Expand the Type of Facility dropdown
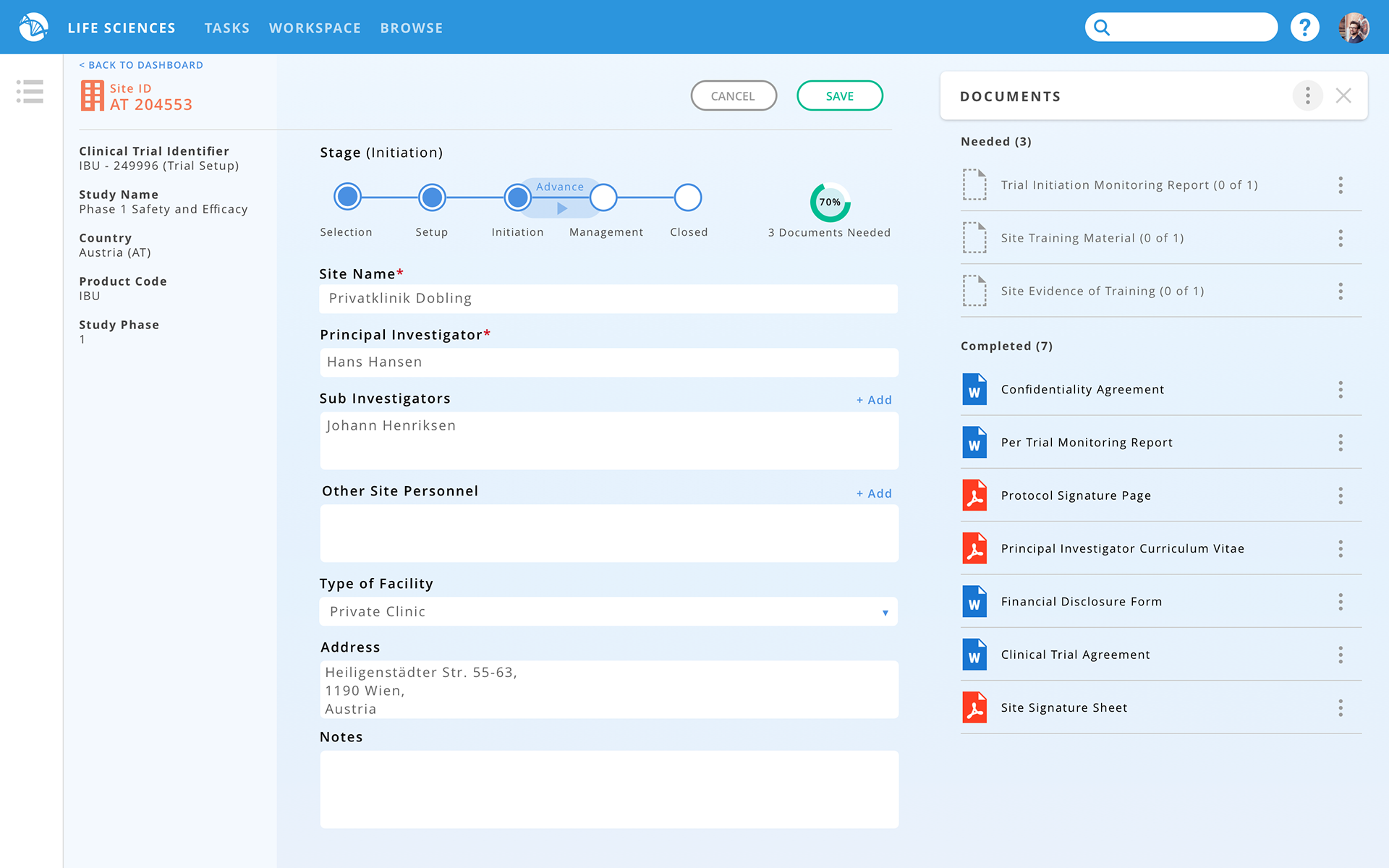 click(885, 612)
